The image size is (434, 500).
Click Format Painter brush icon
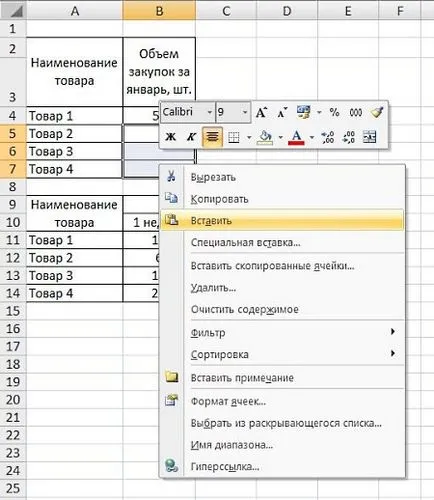(377, 112)
